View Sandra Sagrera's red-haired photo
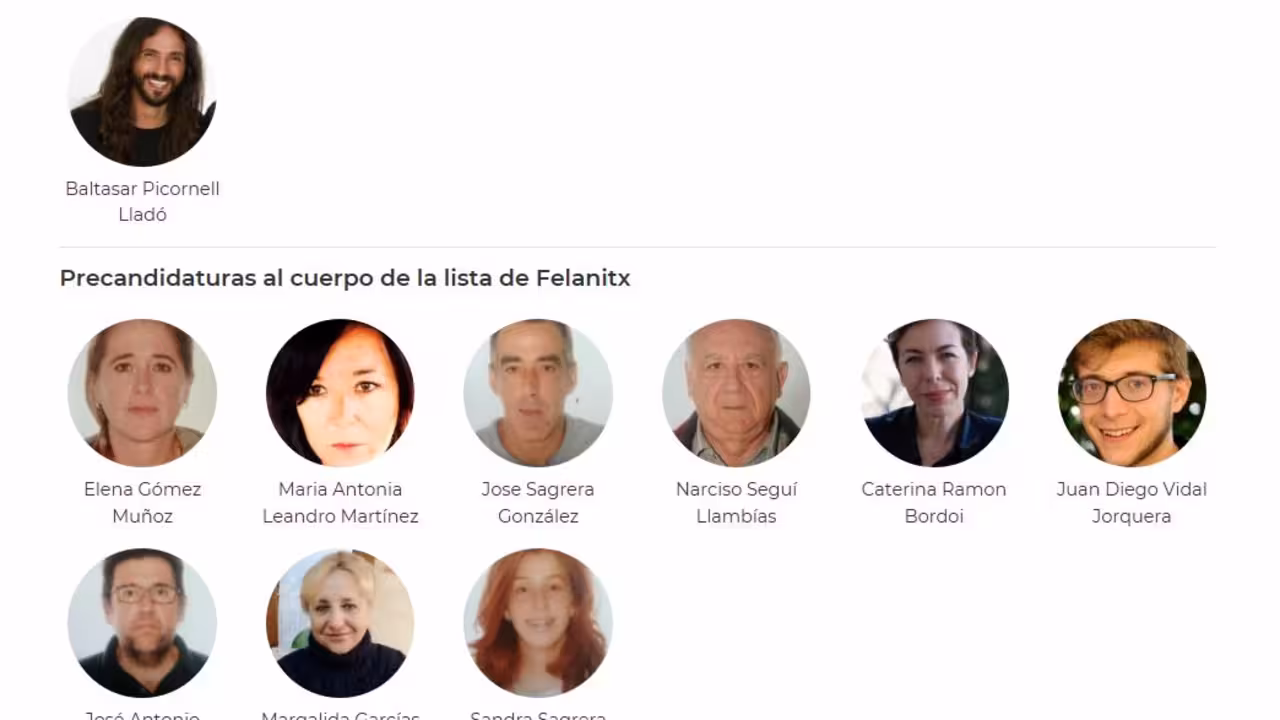This screenshot has width=1280, height=720. pos(538,622)
